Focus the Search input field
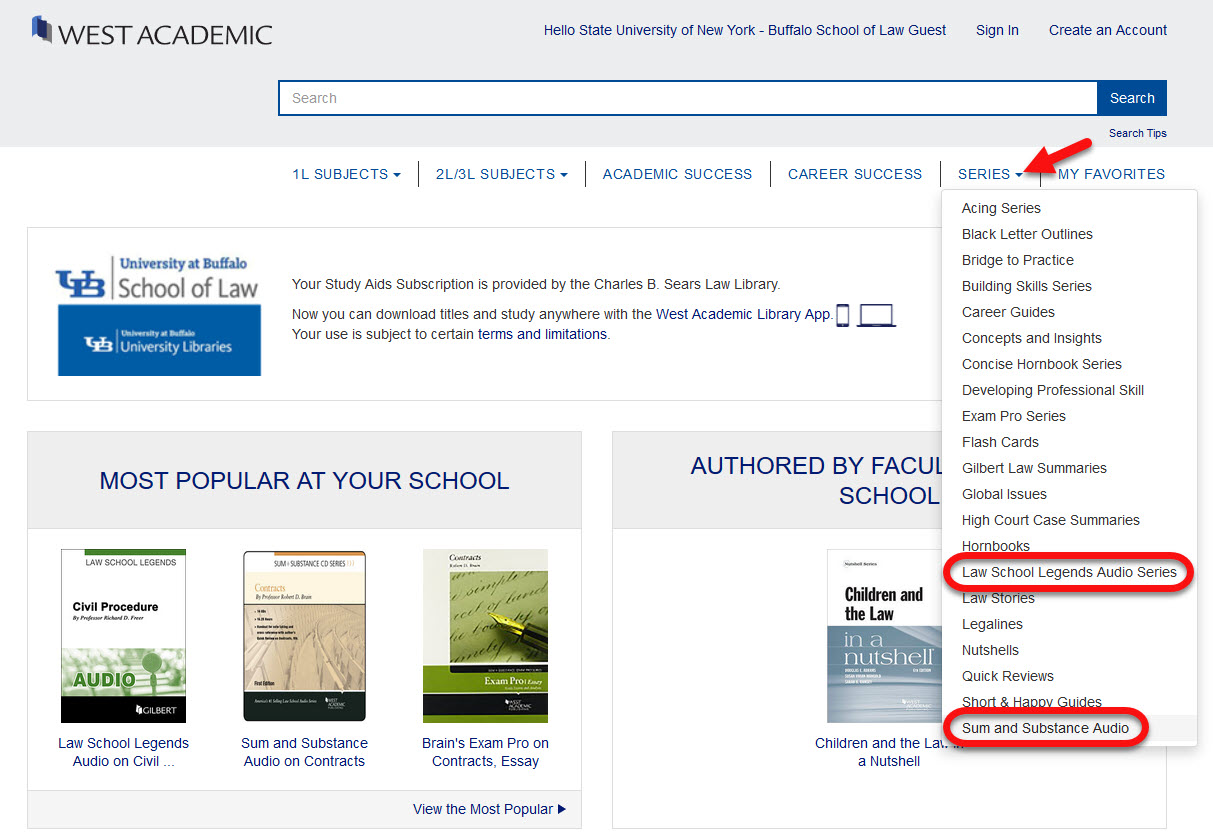The height and width of the screenshot is (840, 1213). [687, 98]
